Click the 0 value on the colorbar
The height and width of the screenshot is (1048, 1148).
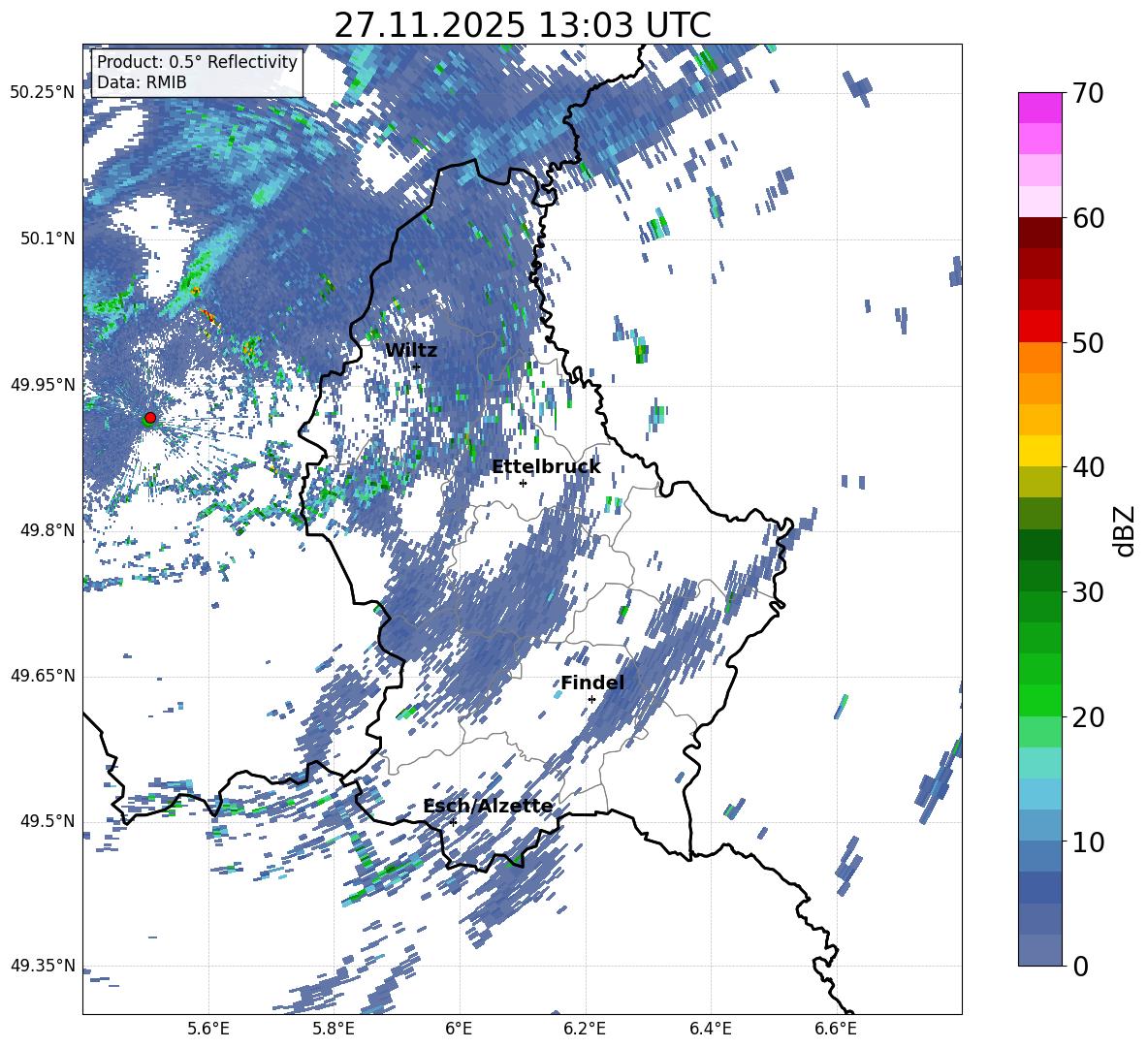[x=1080, y=967]
